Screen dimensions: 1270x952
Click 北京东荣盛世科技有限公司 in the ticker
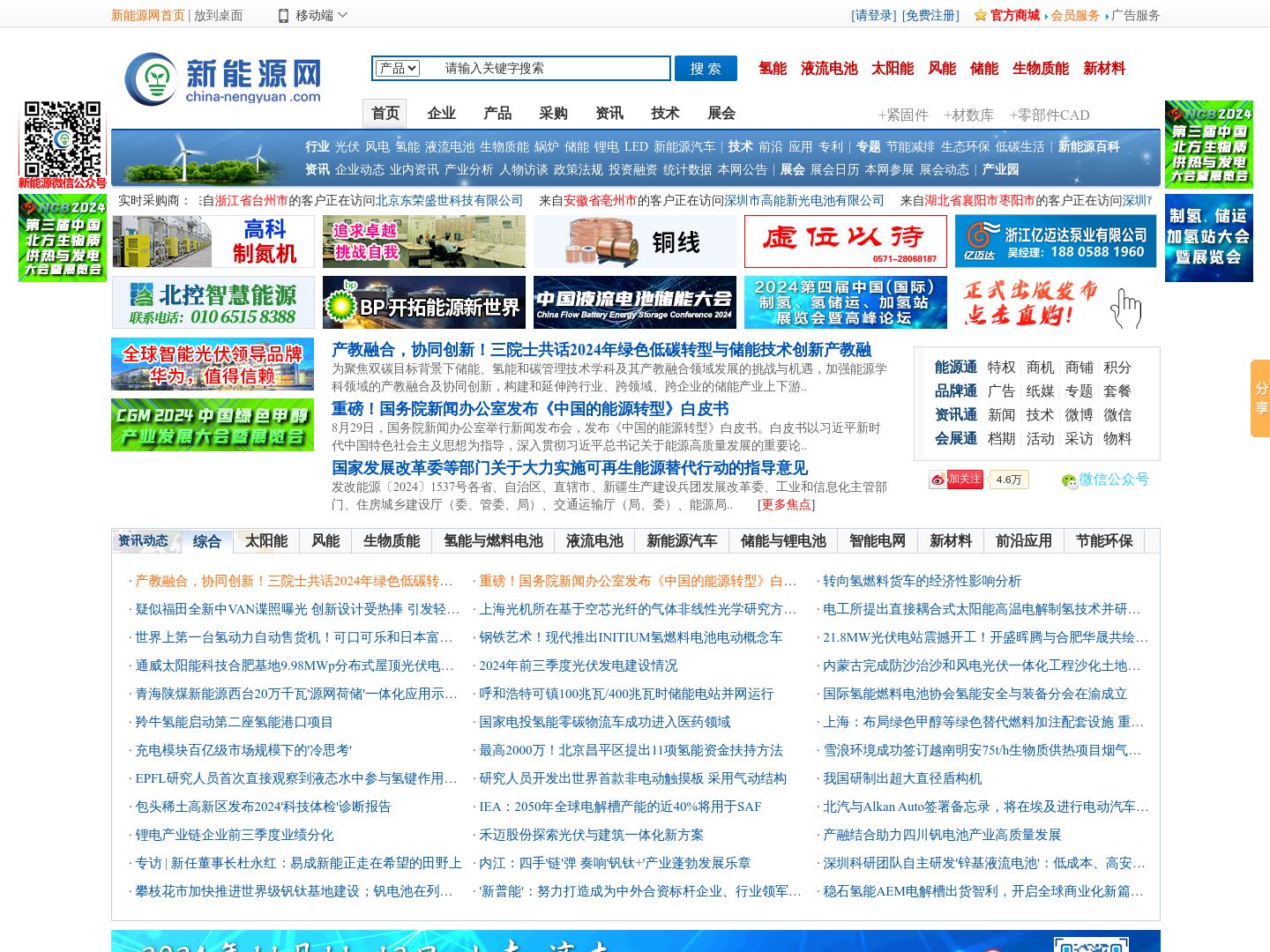pos(449,200)
